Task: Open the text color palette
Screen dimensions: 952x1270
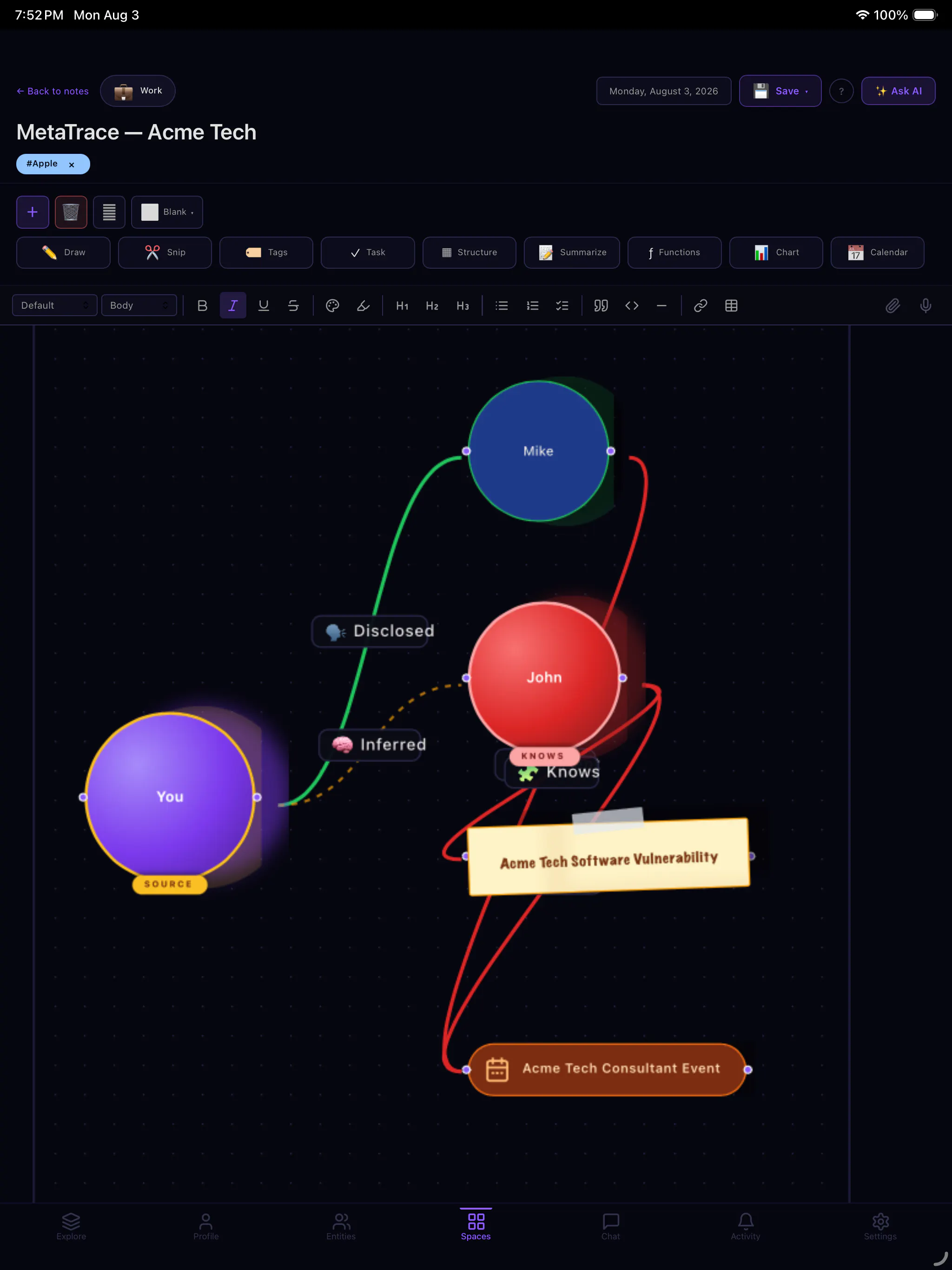Action: [x=332, y=305]
